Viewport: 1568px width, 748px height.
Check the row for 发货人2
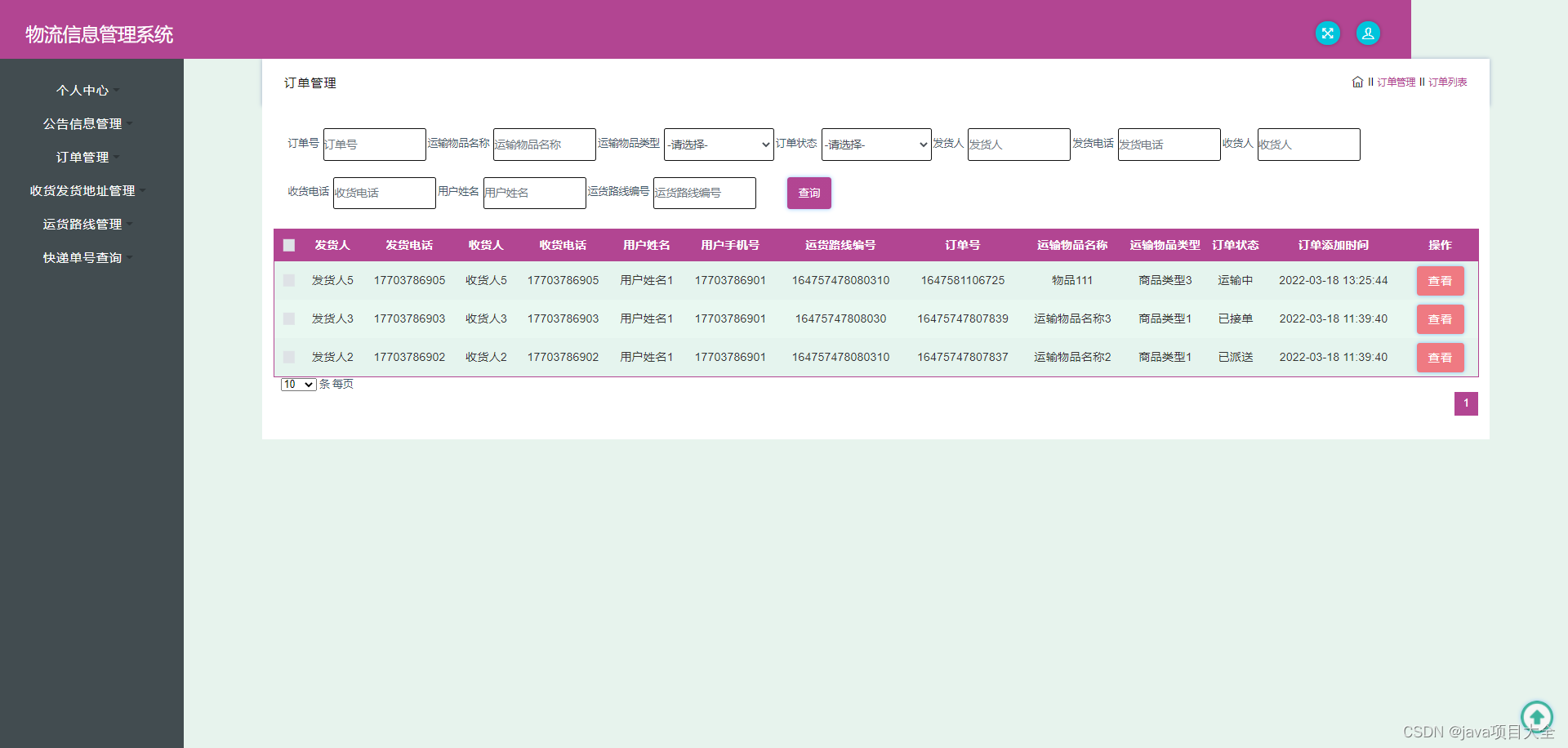tap(289, 357)
